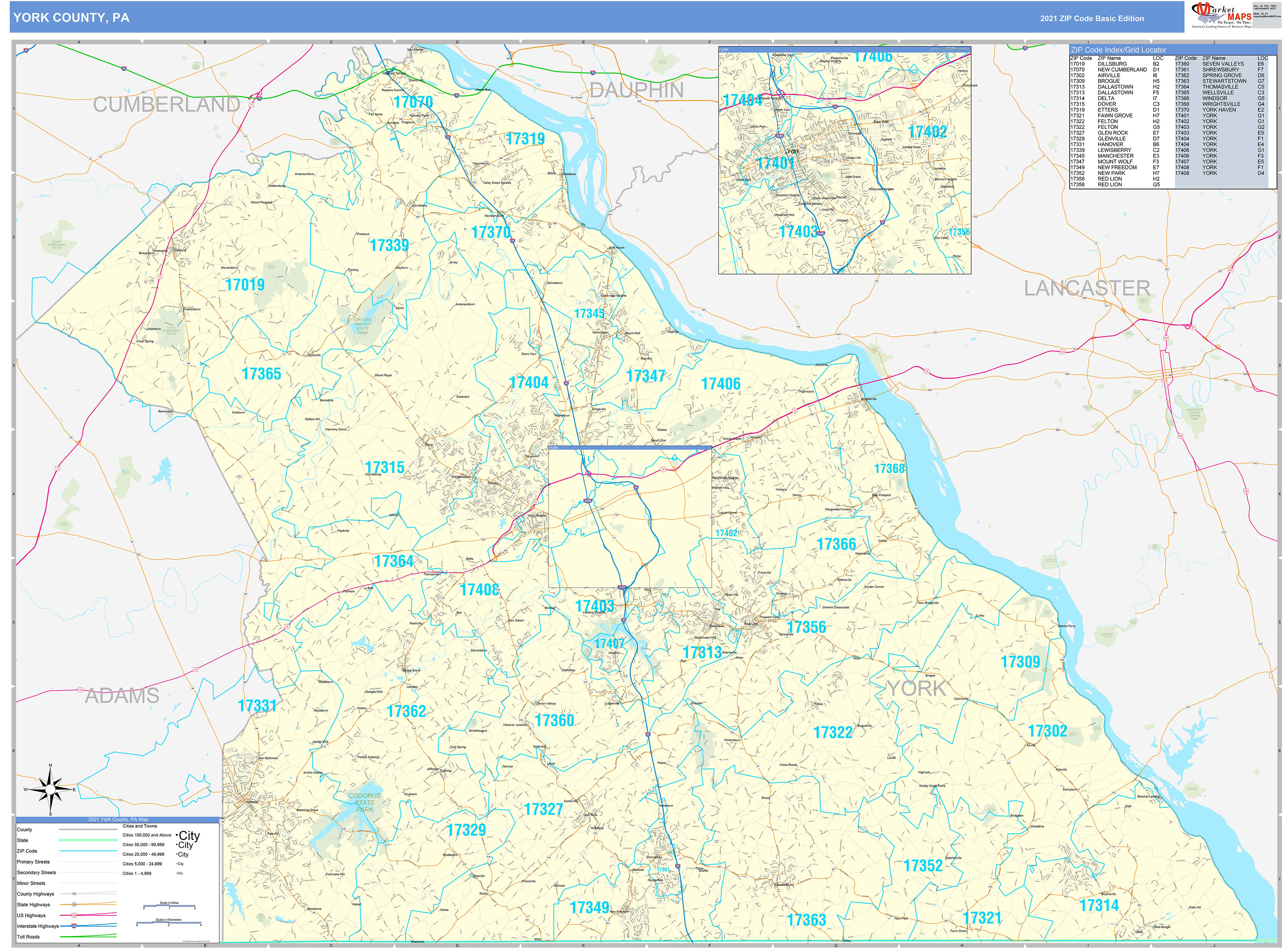Click the "YORK COUNTY, PA" title
Viewport: 1288px width, 949px height.
click(x=71, y=17)
